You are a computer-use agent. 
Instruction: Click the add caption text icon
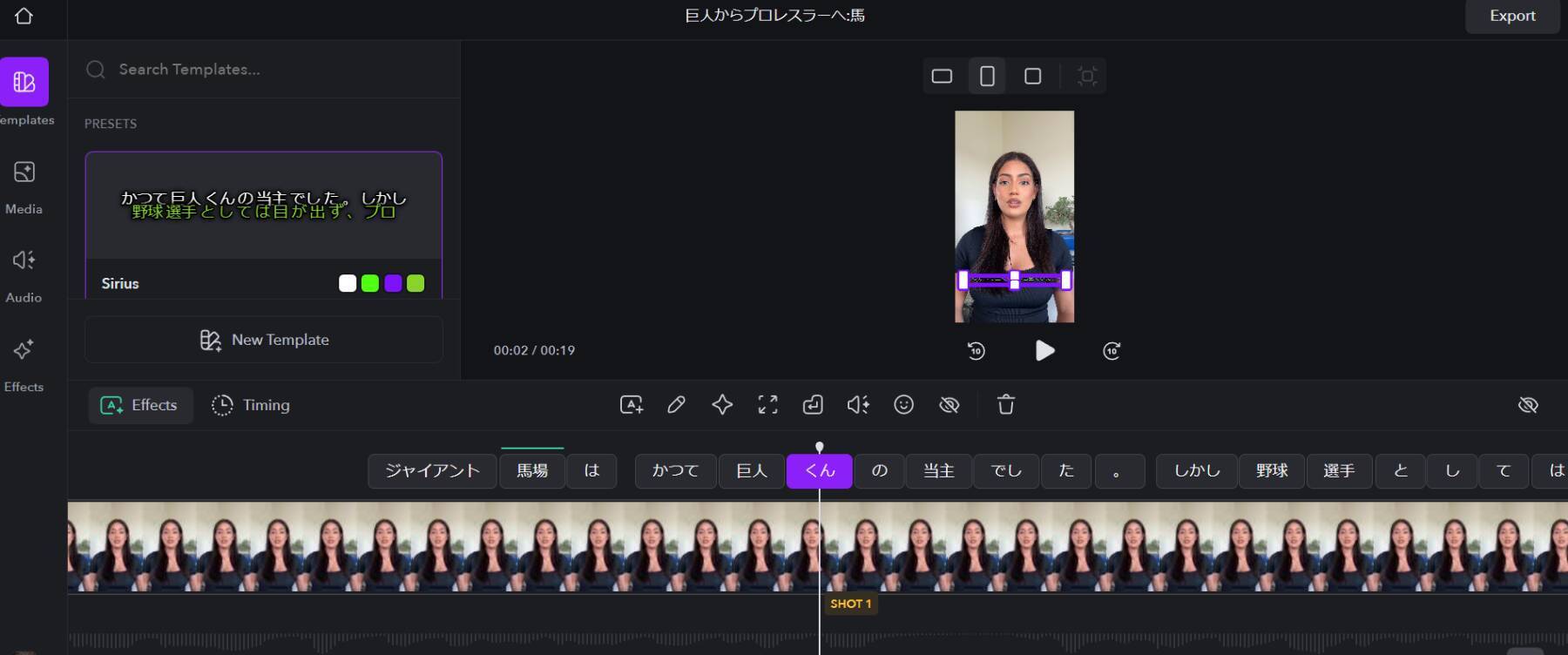pyautogui.click(x=631, y=405)
